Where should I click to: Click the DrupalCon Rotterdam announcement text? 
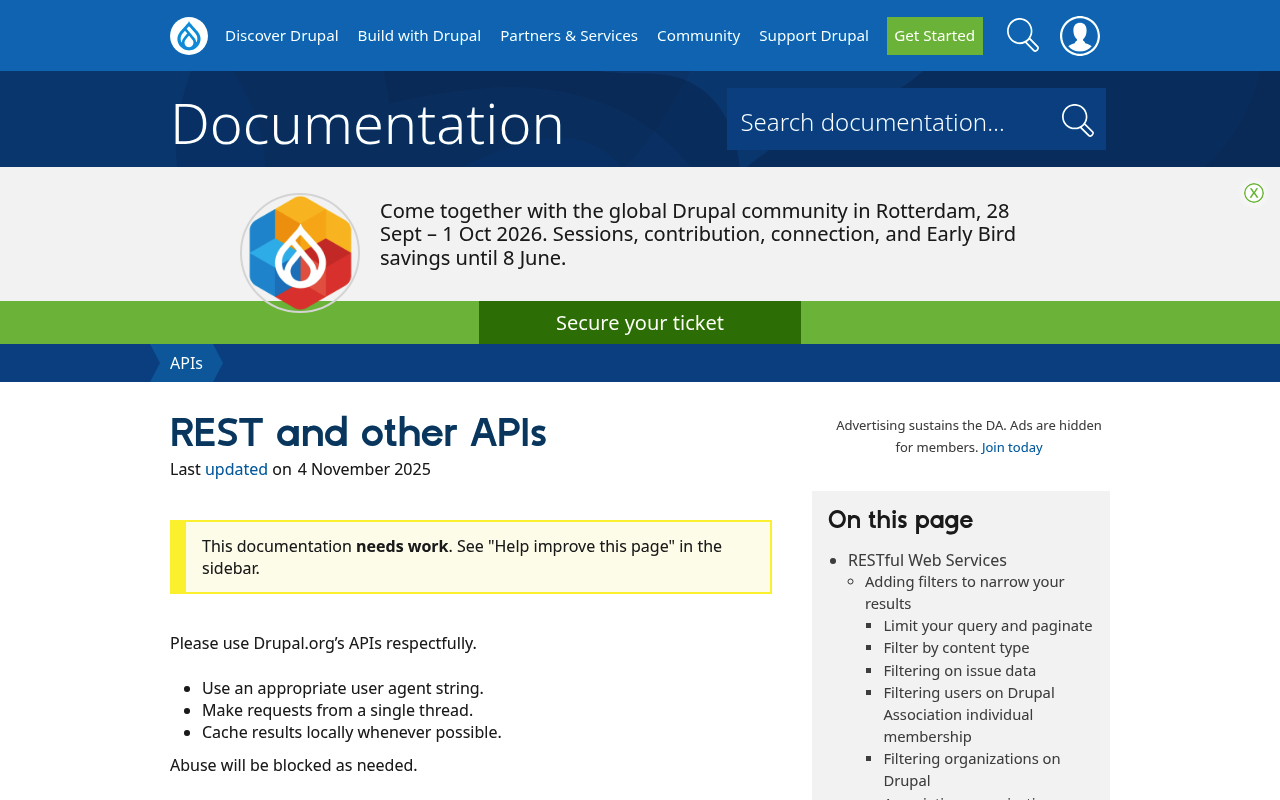698,235
